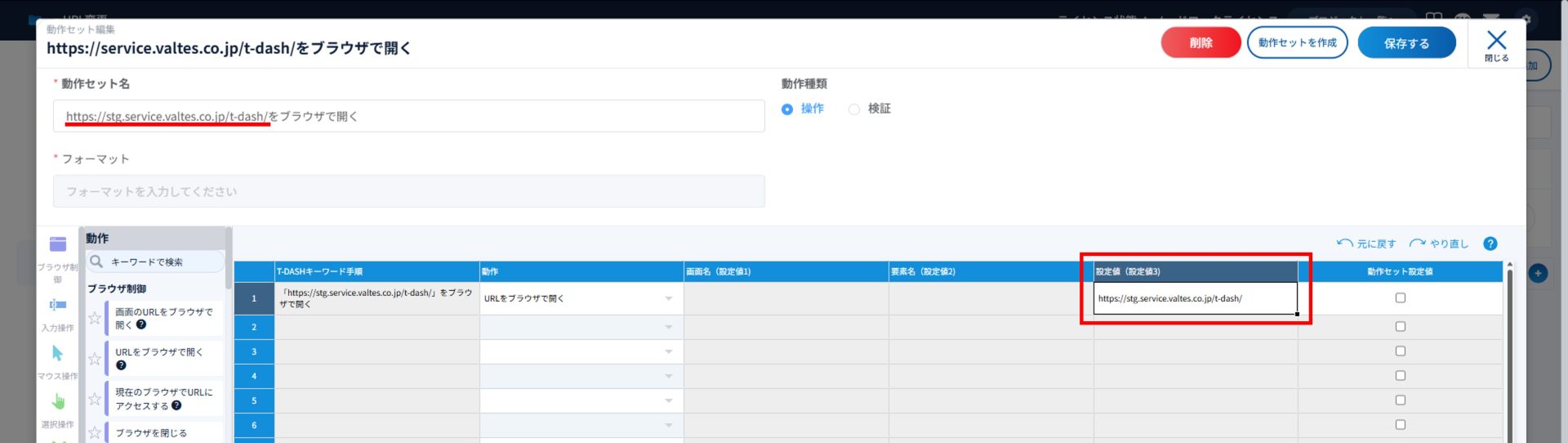The height and width of the screenshot is (443, 1568).
Task: Check 動作セット設定値 checkbox in row 1
Action: click(1400, 298)
